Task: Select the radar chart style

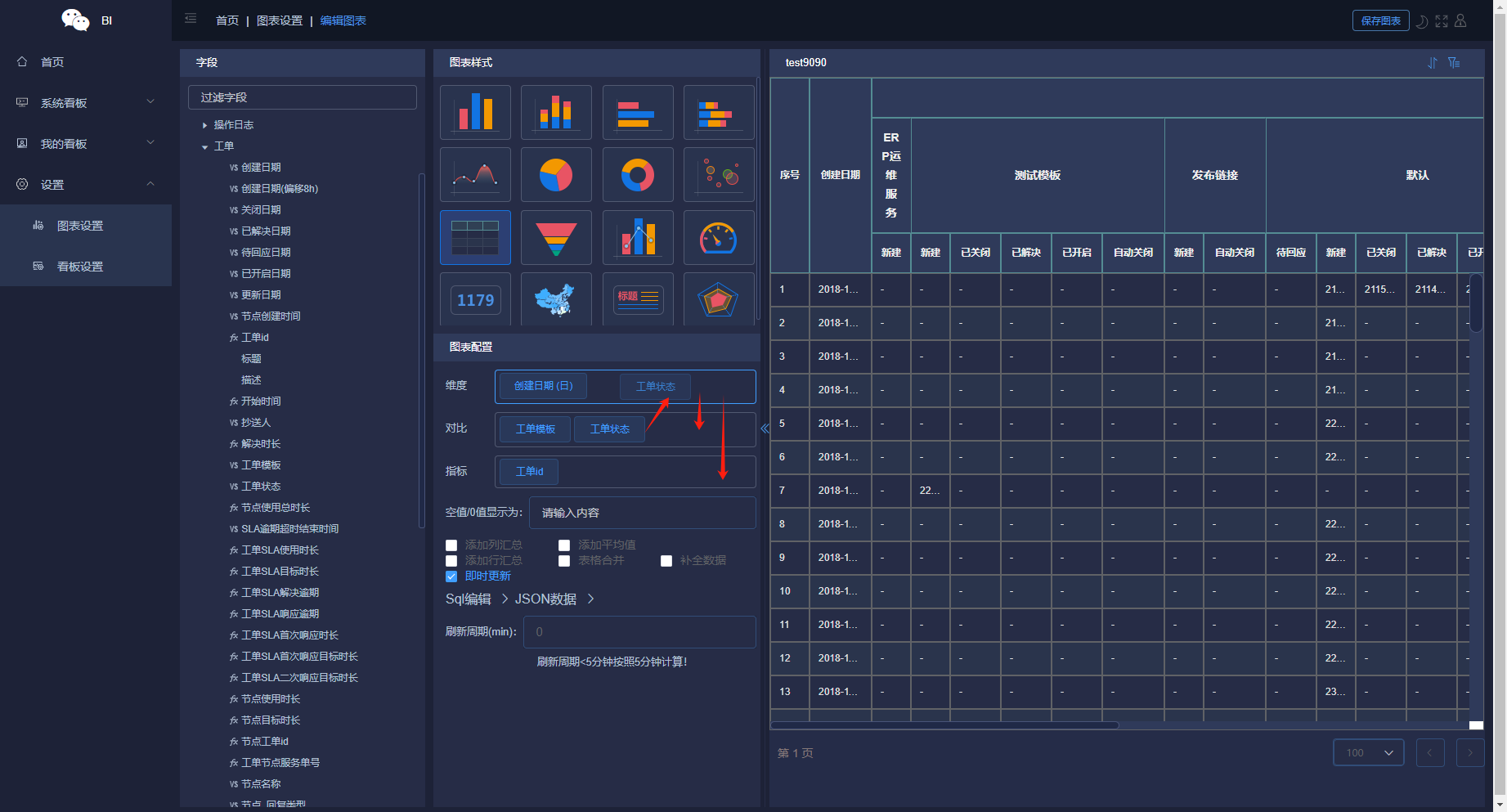Action: (719, 299)
